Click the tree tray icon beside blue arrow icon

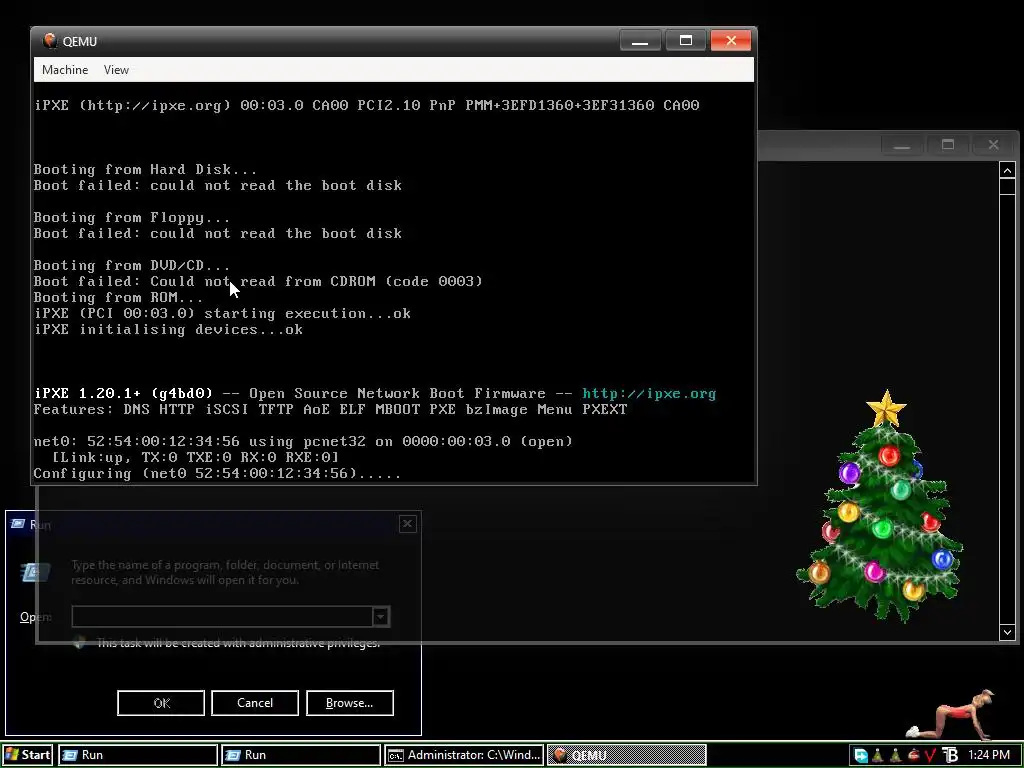point(878,756)
